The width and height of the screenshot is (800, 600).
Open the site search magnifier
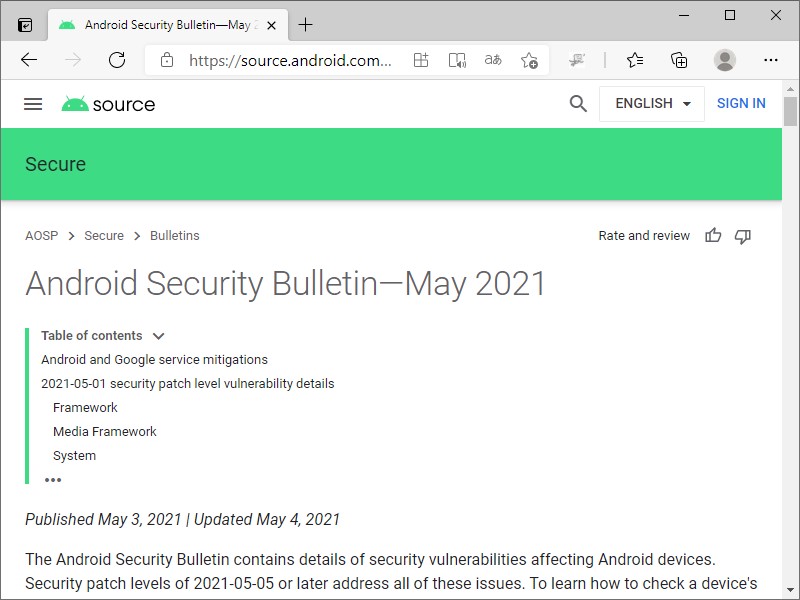click(578, 104)
